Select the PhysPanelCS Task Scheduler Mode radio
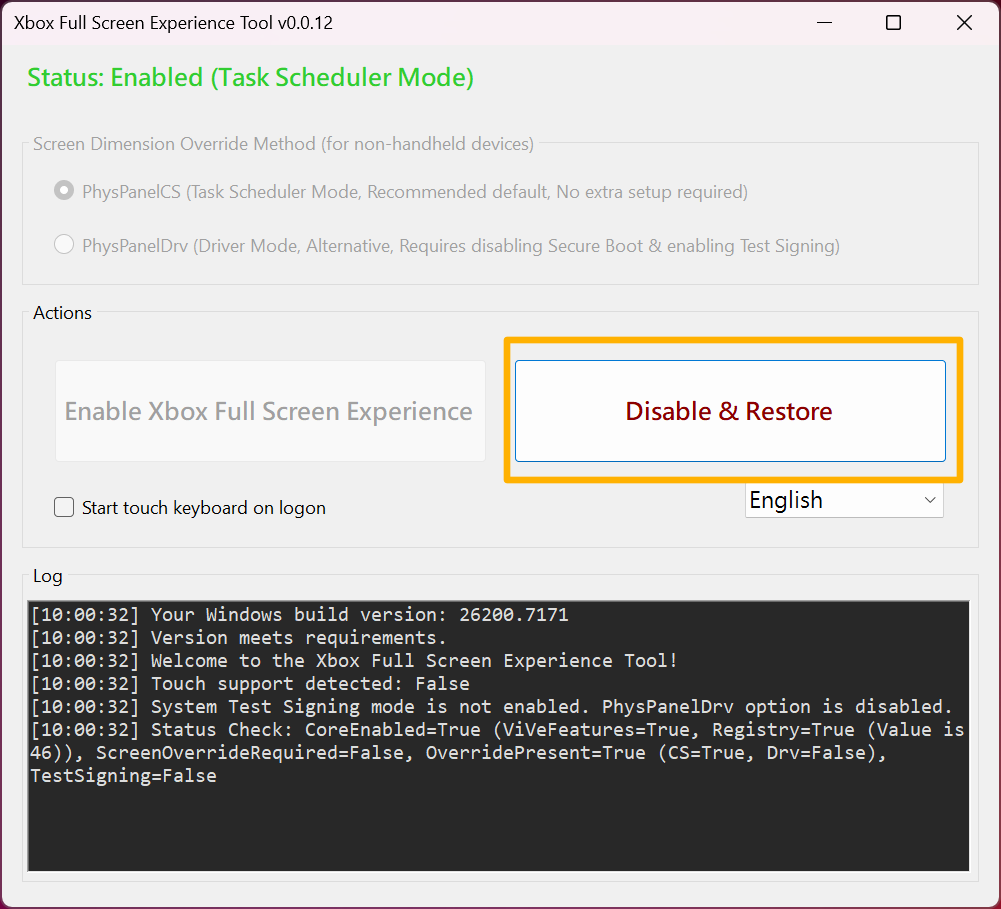 pos(64,191)
